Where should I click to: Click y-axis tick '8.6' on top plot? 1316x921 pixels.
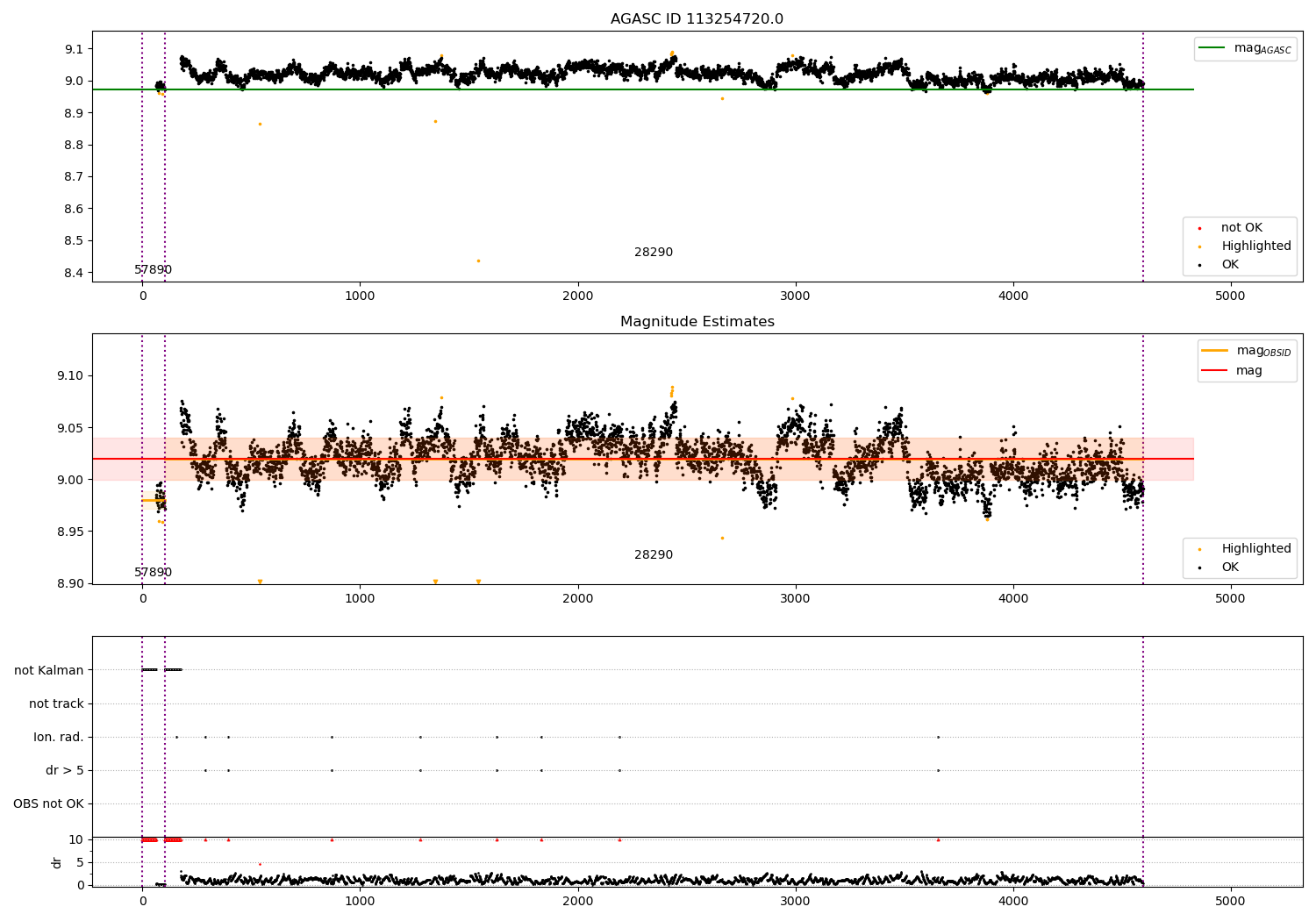point(75,209)
